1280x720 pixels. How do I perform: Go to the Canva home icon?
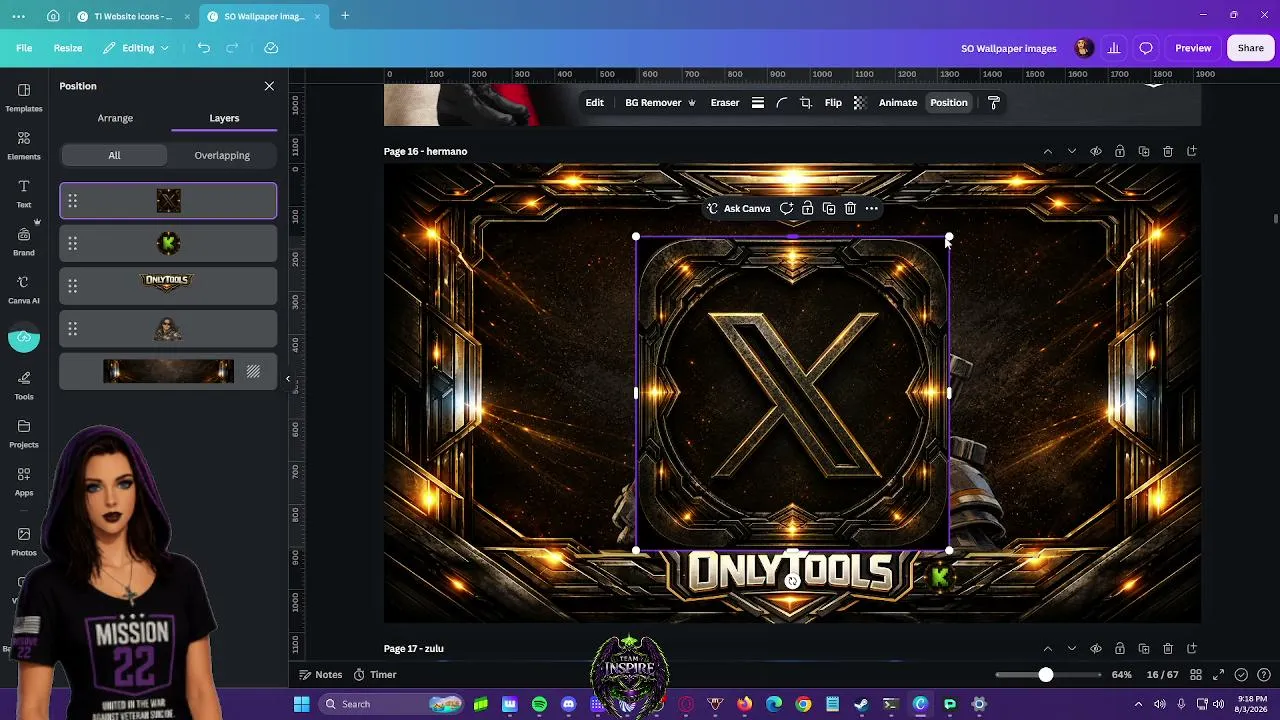click(x=53, y=16)
